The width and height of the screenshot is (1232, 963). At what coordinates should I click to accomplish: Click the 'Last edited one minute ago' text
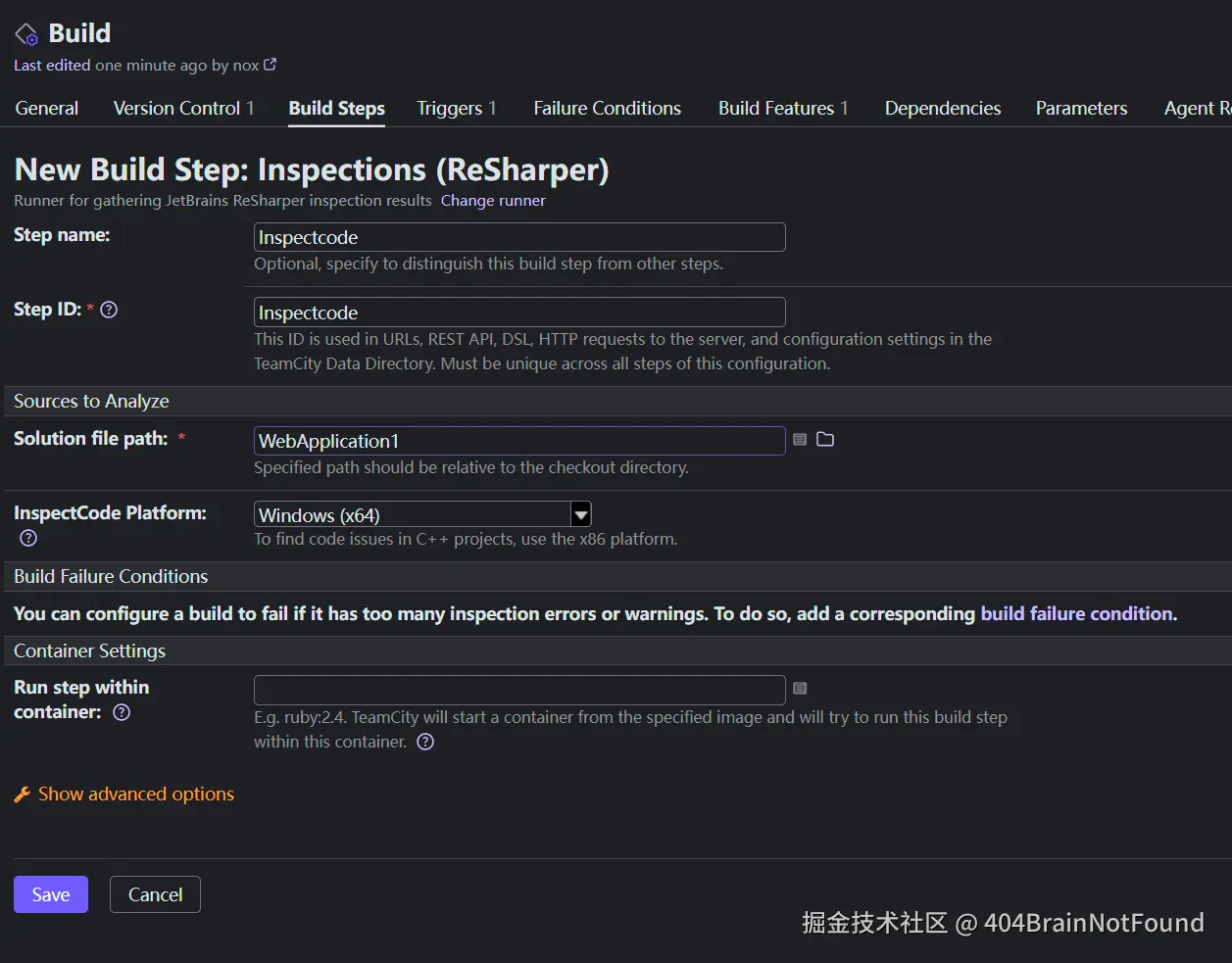pyautogui.click(x=110, y=65)
